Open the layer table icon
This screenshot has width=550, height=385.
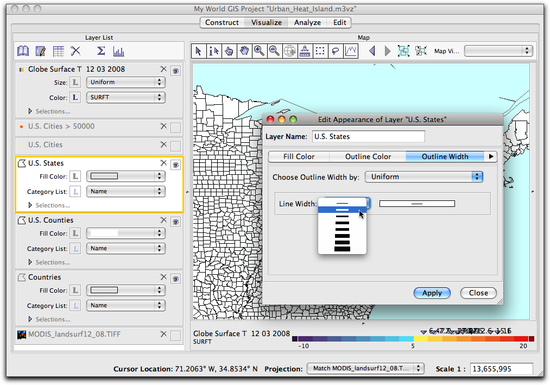click(58, 51)
